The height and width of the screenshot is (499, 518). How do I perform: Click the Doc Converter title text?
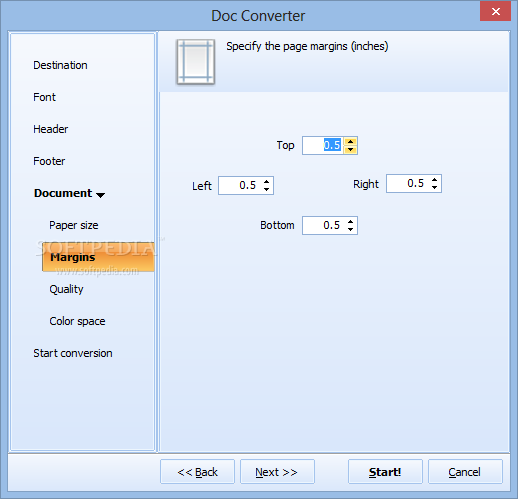pyautogui.click(x=258, y=16)
